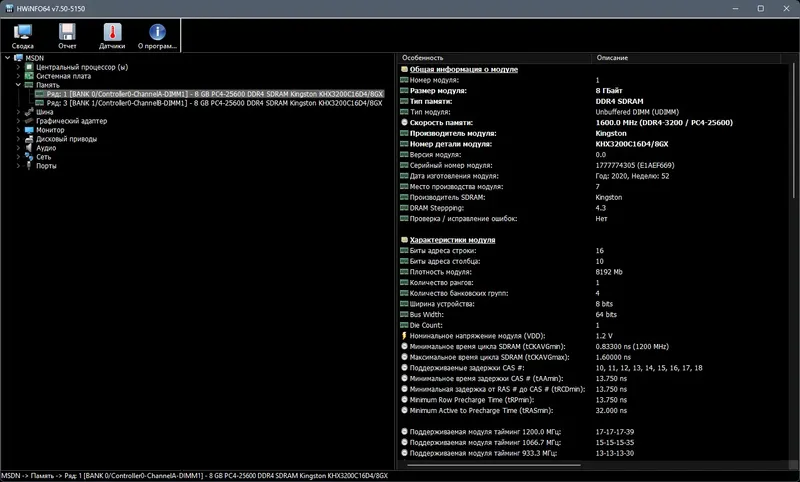The image size is (800, 482).
Task: Expand the Сеть tree node
Action: [18, 157]
